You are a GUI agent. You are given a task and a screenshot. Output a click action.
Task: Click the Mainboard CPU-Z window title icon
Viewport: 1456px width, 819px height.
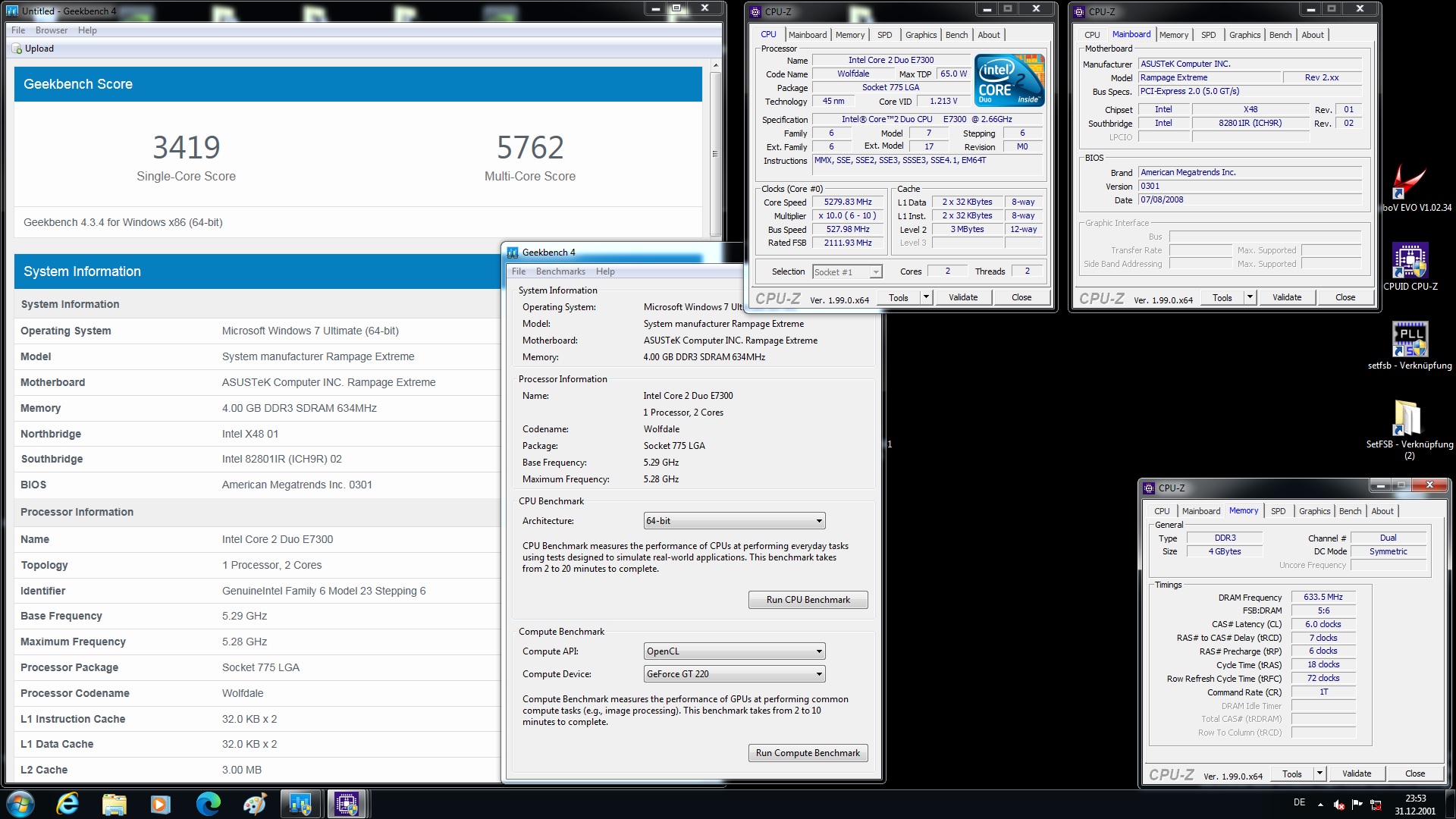click(1079, 11)
